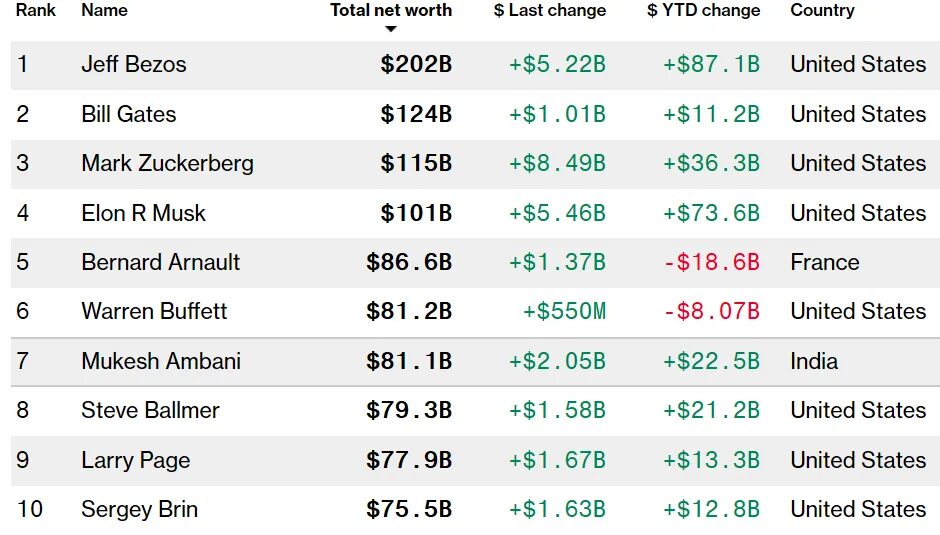The height and width of the screenshot is (535, 940).
Task: Open Steve Ballmer's profile
Action: click(150, 410)
